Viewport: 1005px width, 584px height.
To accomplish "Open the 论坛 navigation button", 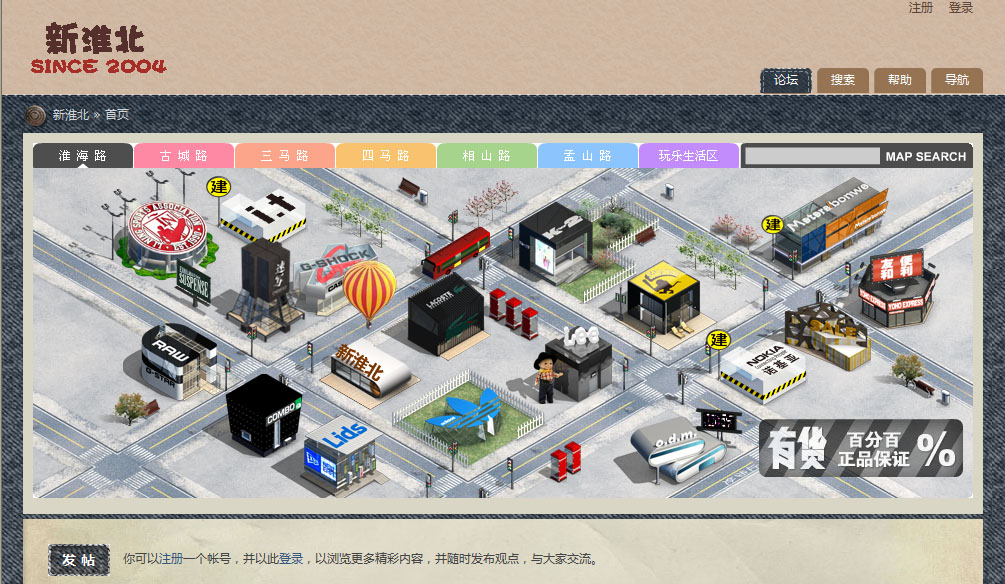I will coord(786,81).
